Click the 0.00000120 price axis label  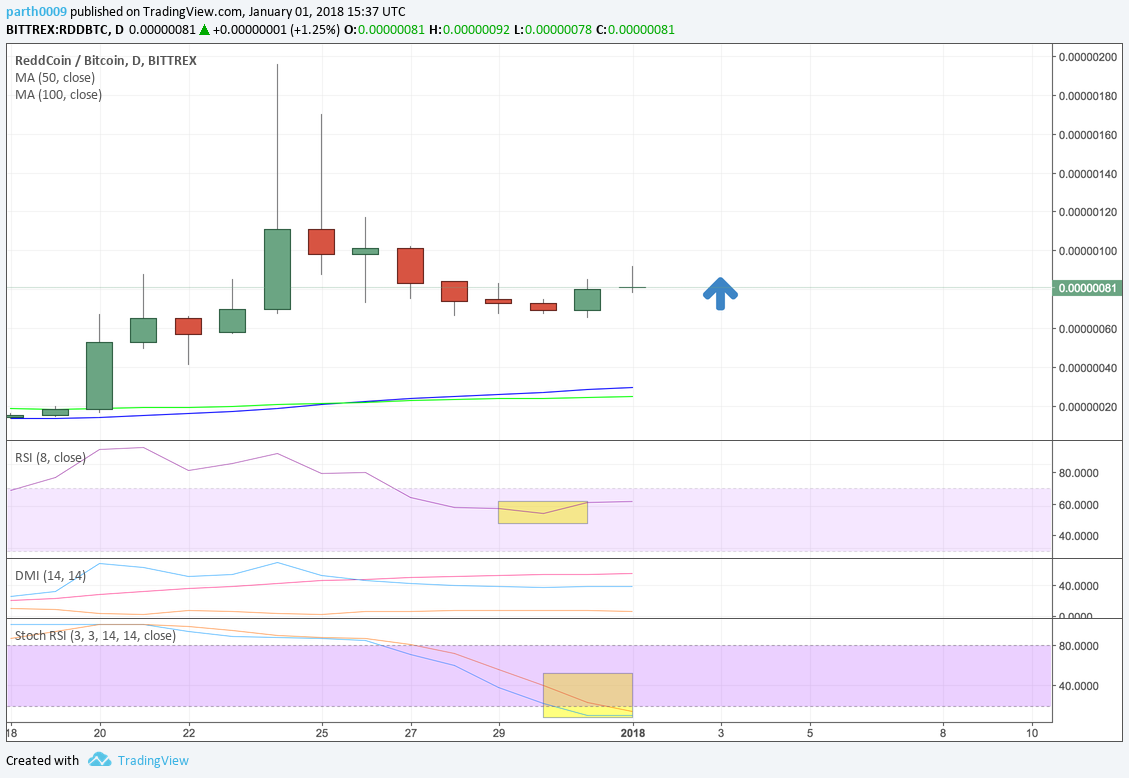pyautogui.click(x=1087, y=212)
